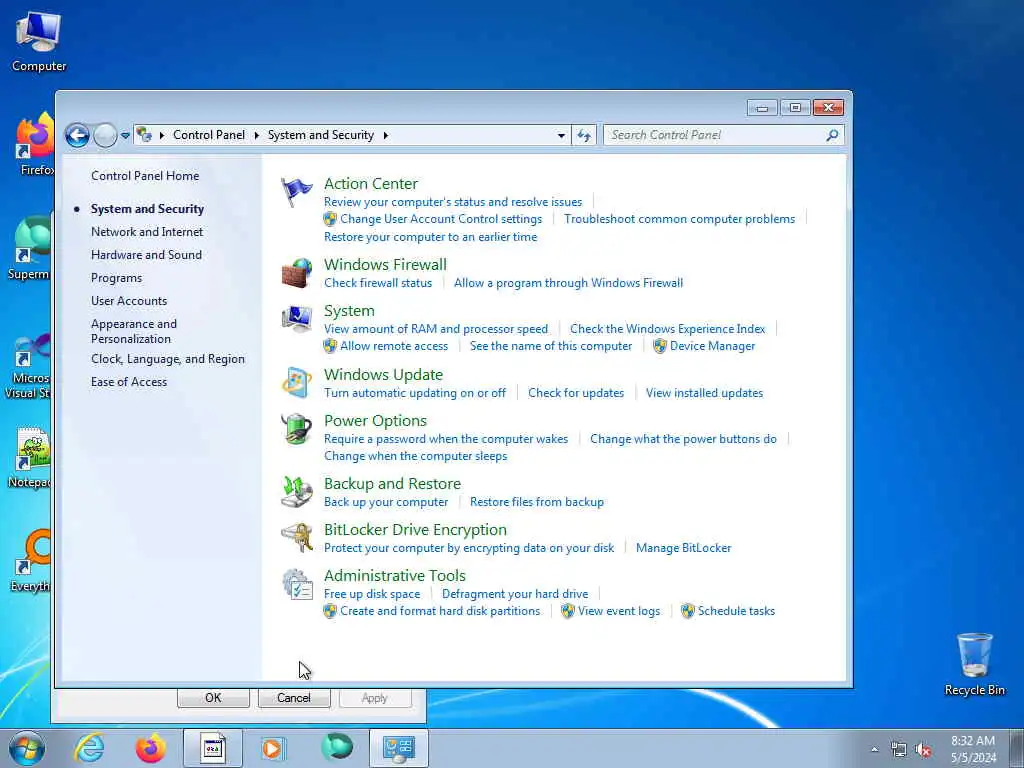Viewport: 1024px width, 768px height.
Task: Click the Show desktop strip on the taskbar
Action: coord(1016,748)
